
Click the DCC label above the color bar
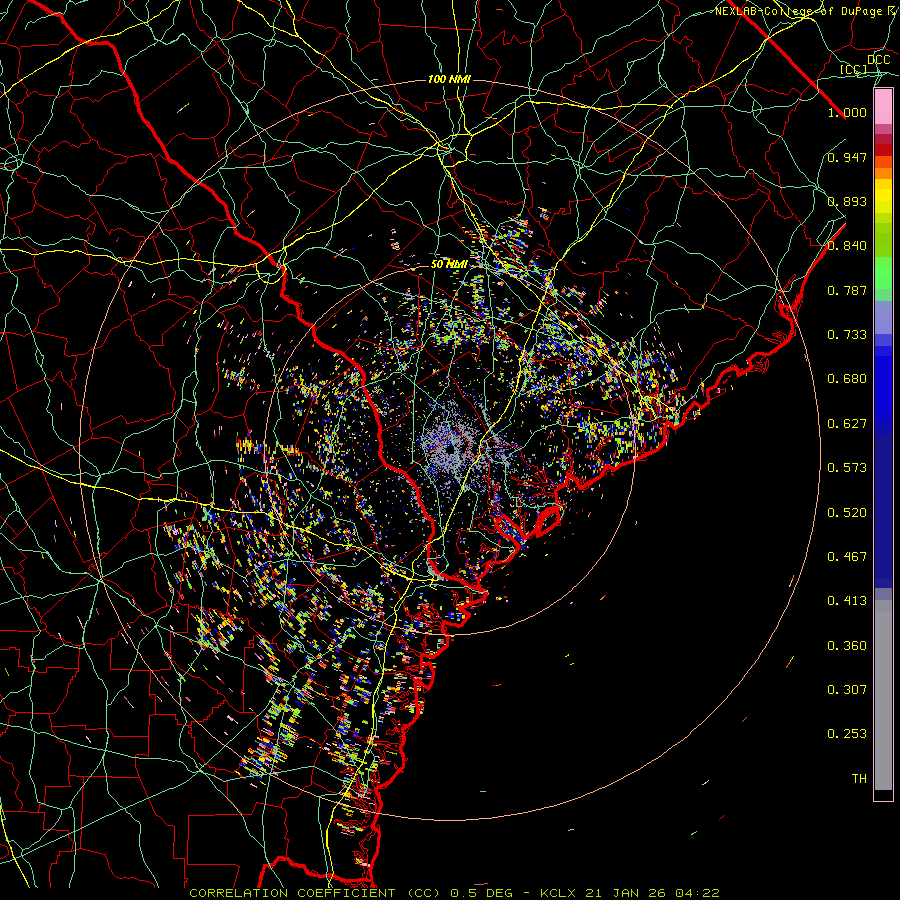coord(879,60)
